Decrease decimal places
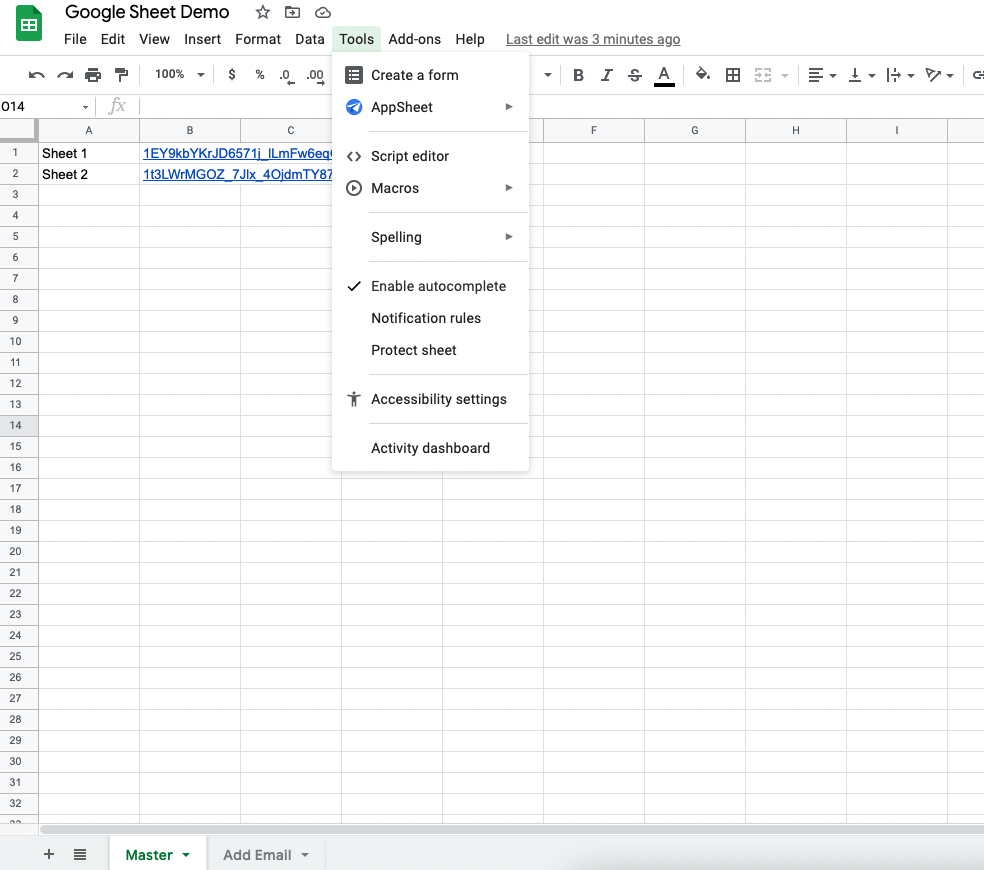 (287, 76)
